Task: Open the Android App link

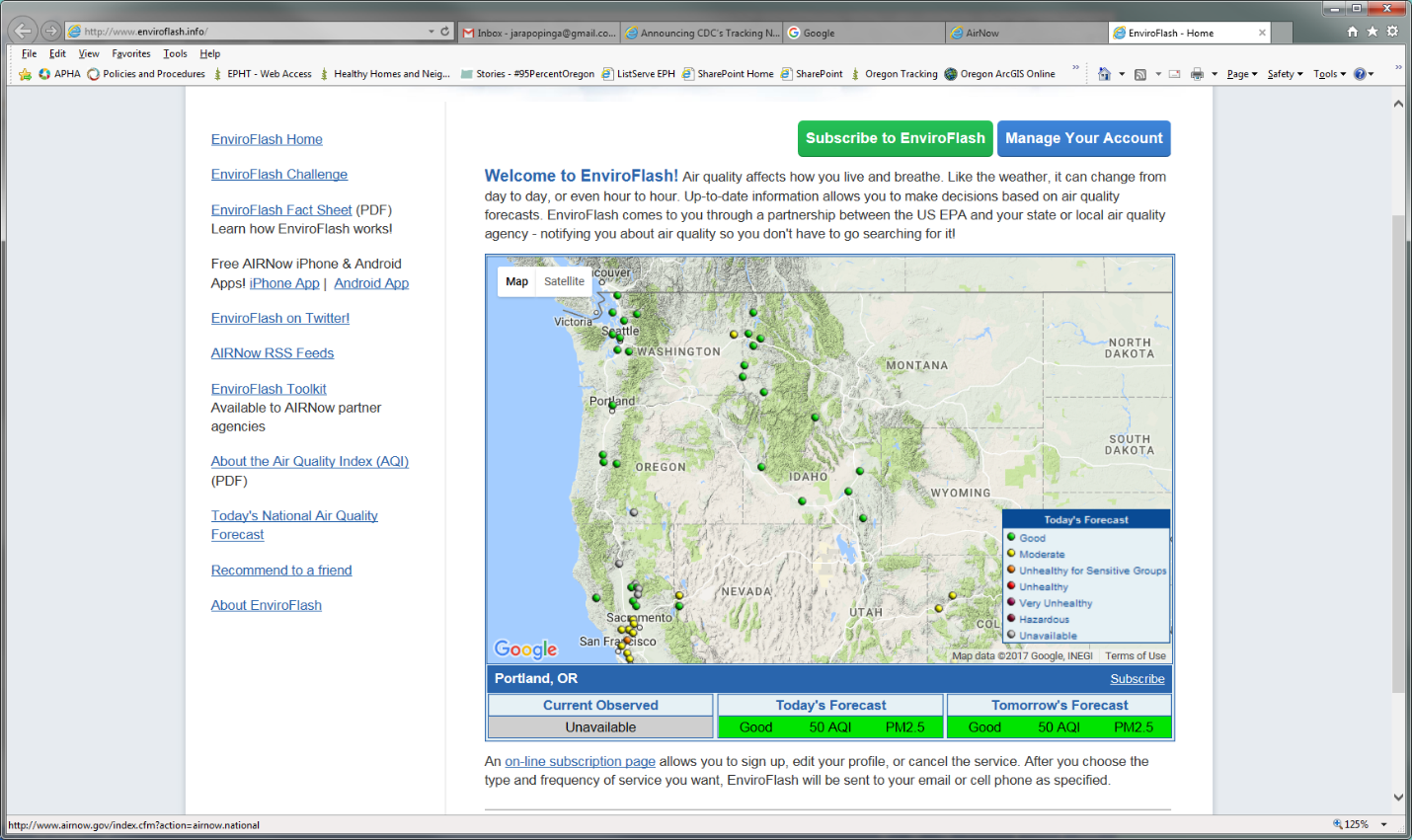Action: tap(371, 283)
